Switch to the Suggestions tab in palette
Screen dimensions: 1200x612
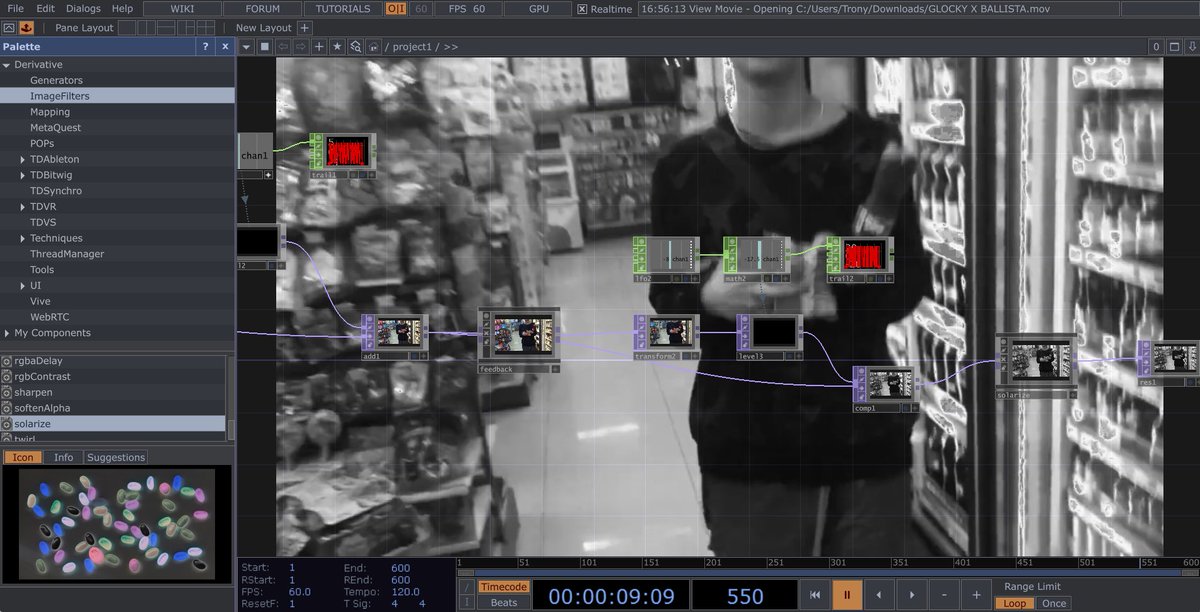pyautogui.click(x=116, y=458)
